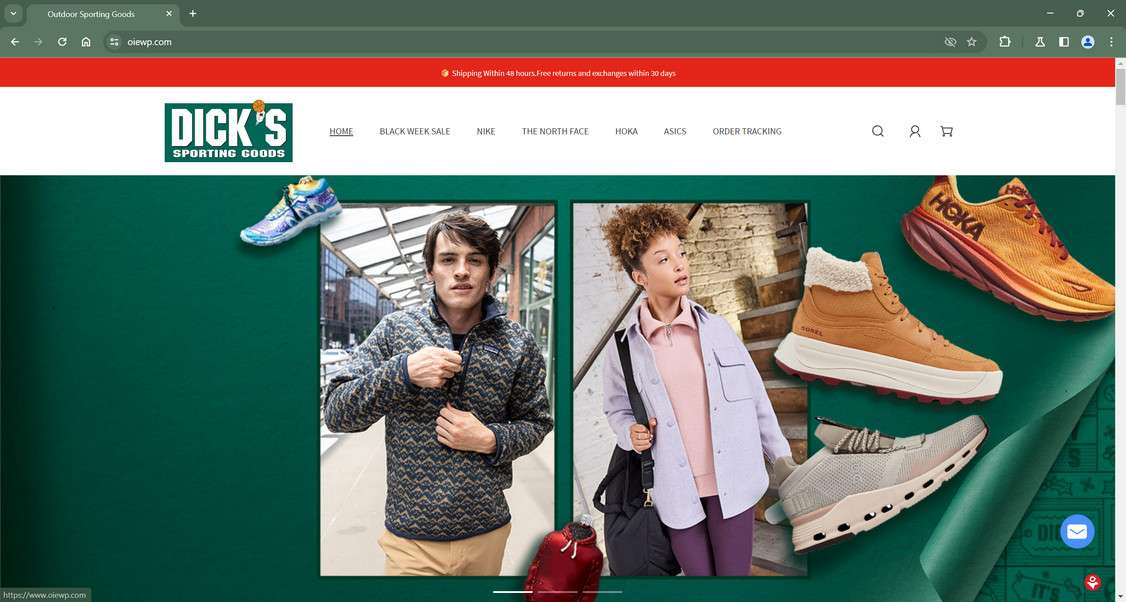
Task: Expand the tab search dropdown arrow
Action: coord(13,13)
